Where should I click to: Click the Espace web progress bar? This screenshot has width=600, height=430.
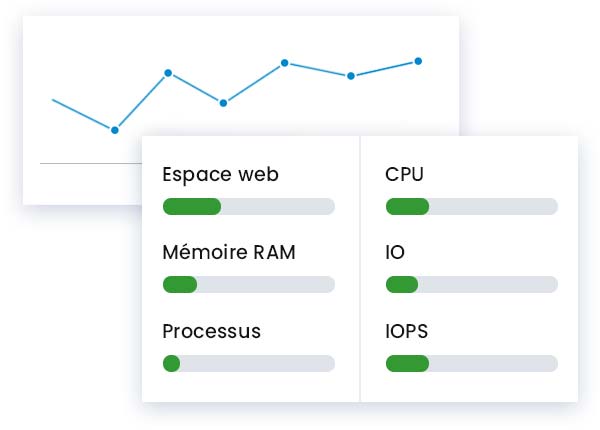coord(248,207)
